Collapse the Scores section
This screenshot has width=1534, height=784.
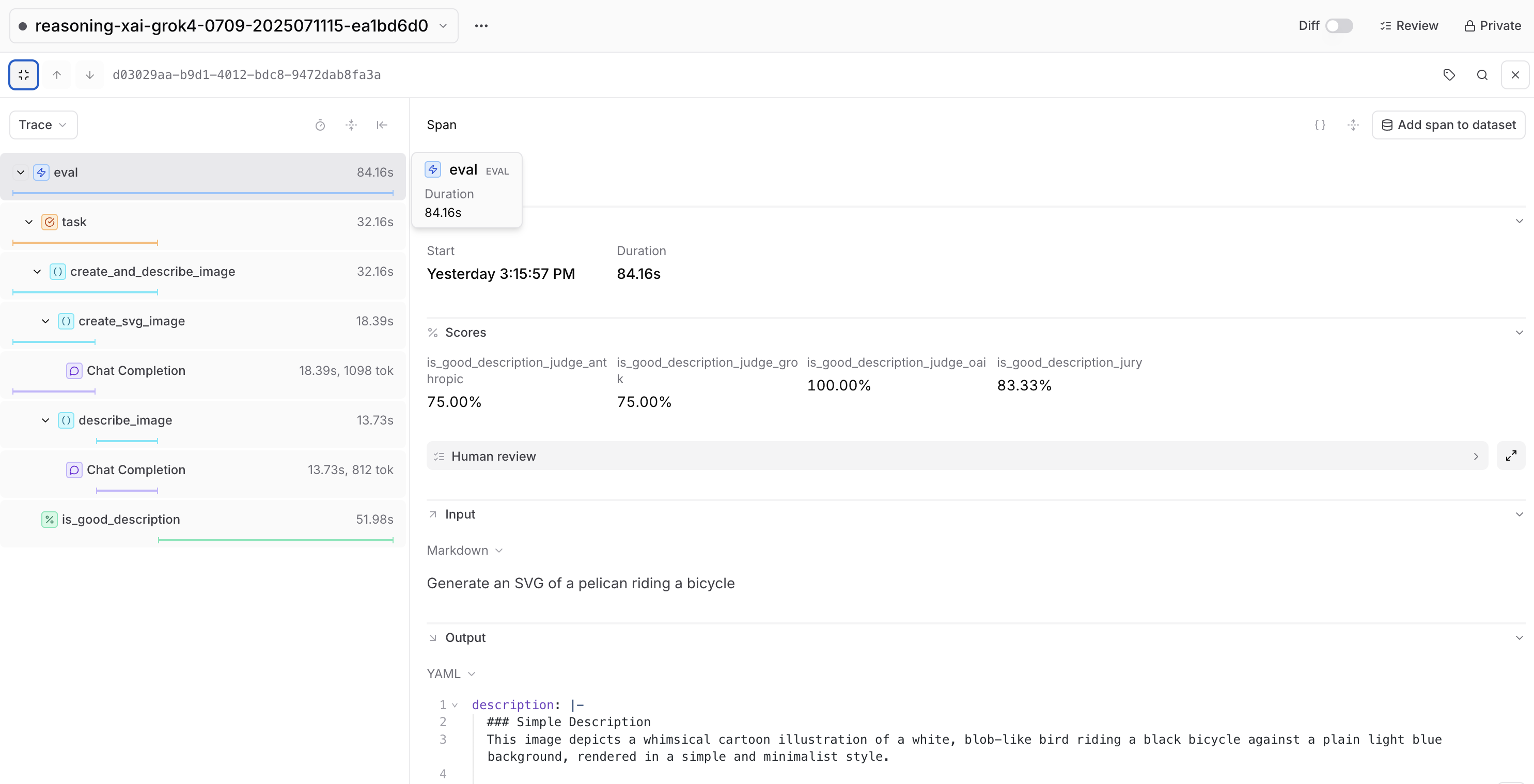click(x=1519, y=333)
